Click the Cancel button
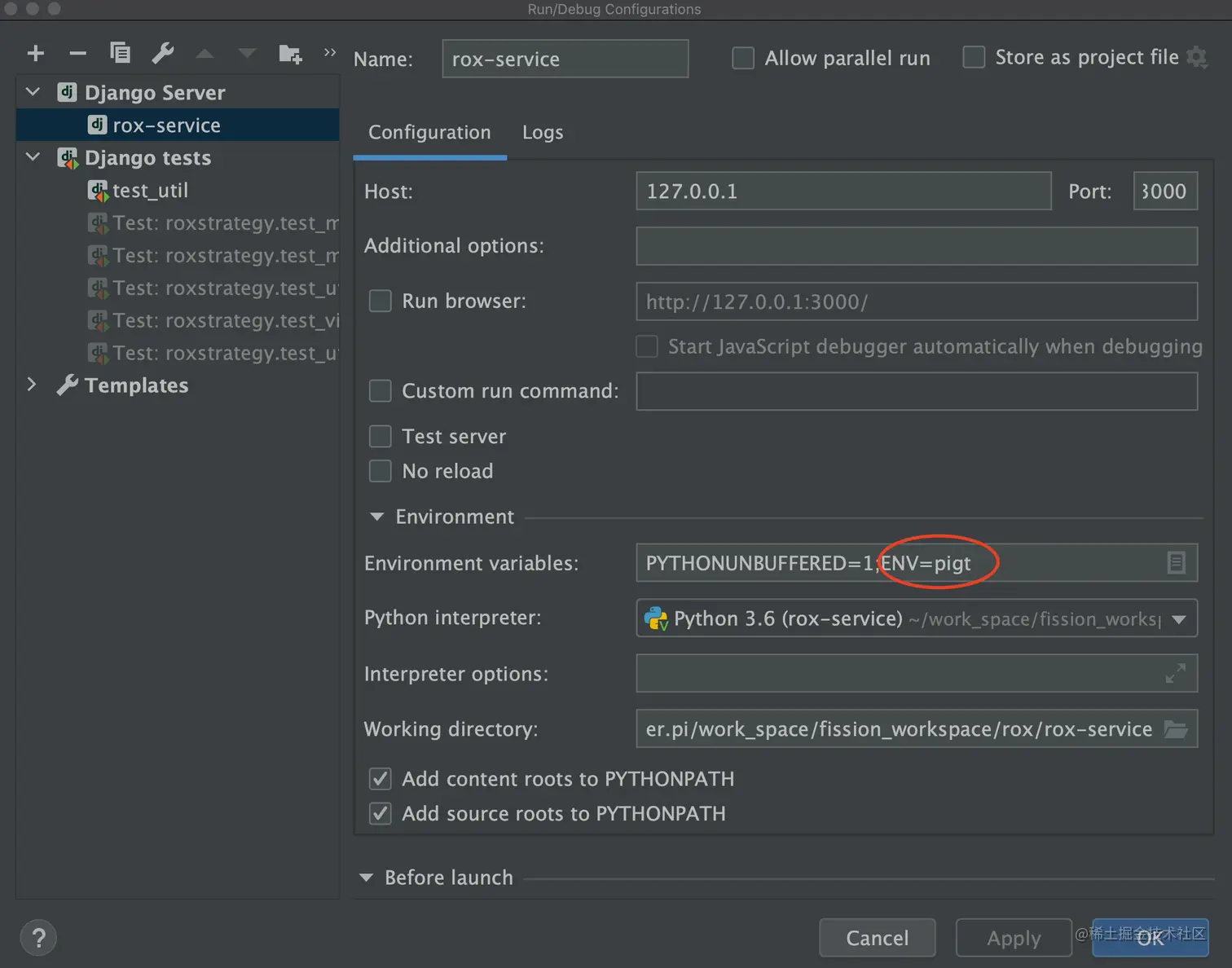This screenshot has height=968, width=1232. (878, 938)
